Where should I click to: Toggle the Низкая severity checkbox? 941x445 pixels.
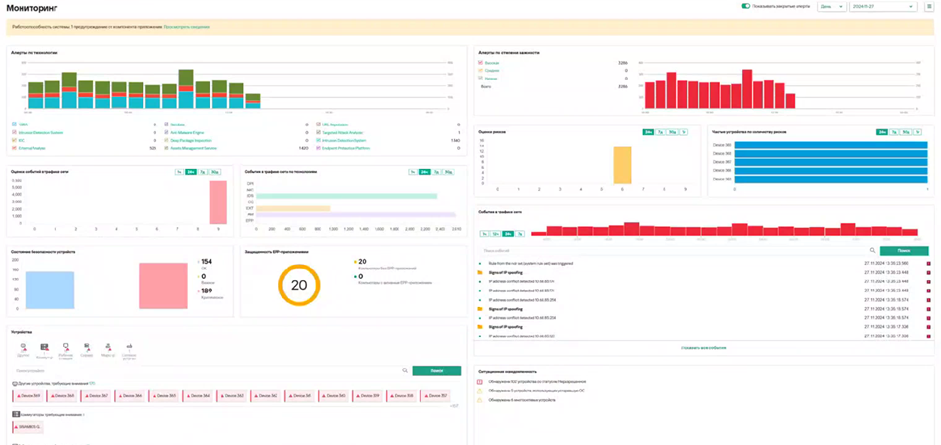pos(480,78)
